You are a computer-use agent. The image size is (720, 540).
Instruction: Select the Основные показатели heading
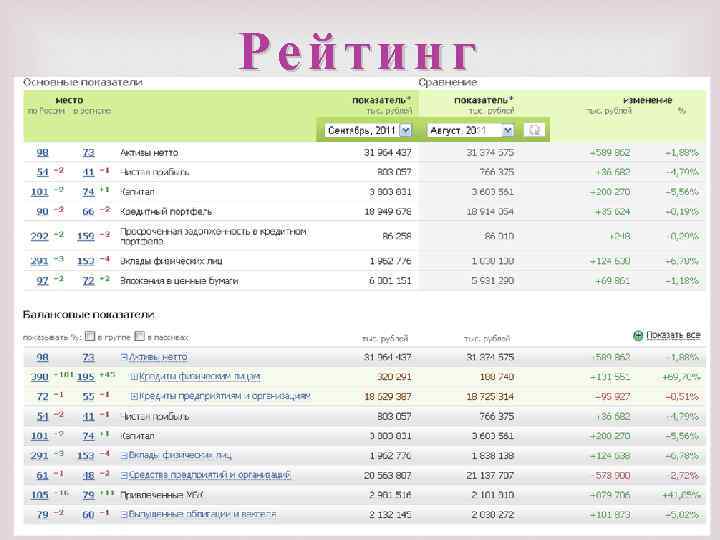(x=83, y=82)
